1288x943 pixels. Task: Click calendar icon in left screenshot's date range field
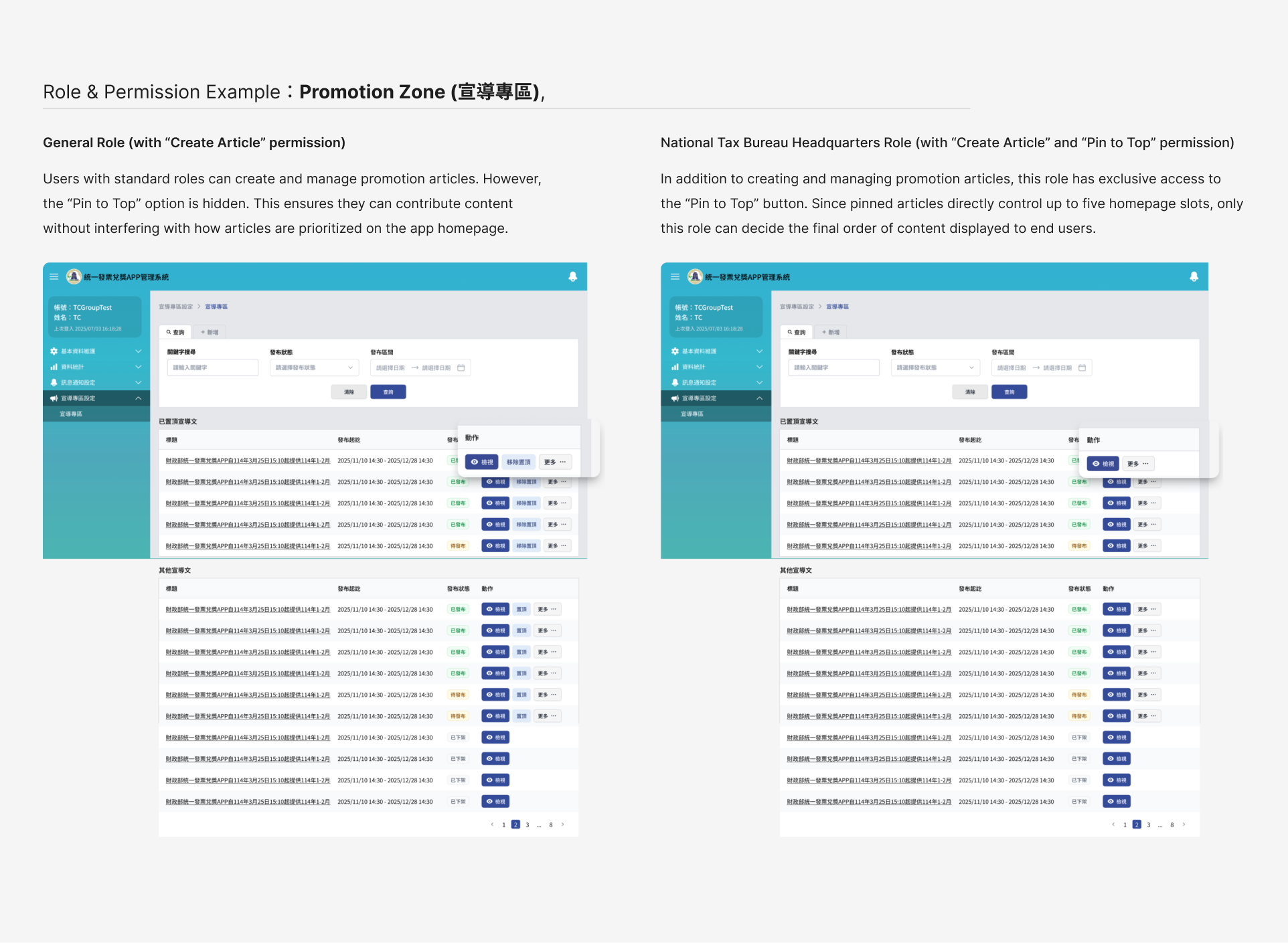461,367
